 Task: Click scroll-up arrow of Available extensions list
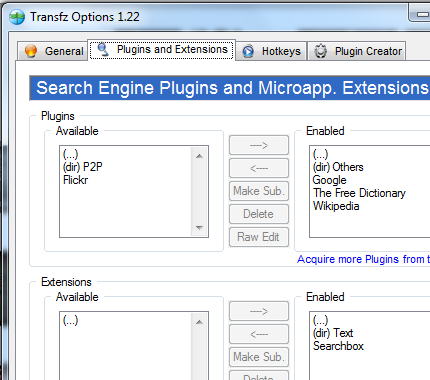tap(199, 322)
